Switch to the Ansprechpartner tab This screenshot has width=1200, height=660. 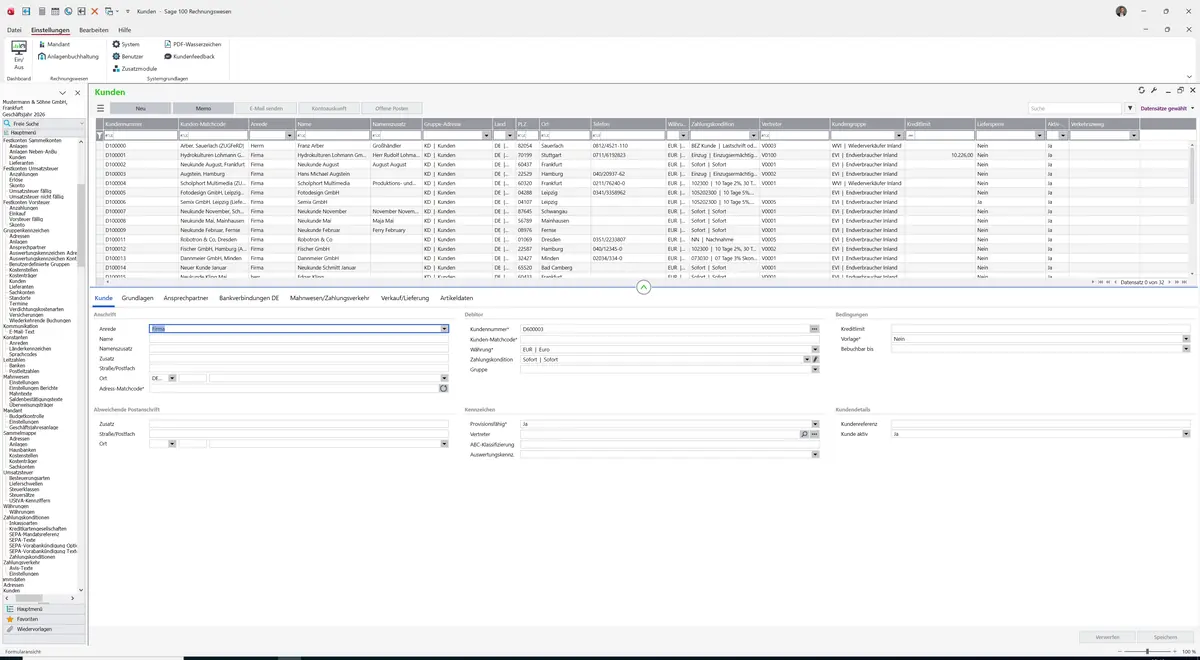click(x=186, y=298)
